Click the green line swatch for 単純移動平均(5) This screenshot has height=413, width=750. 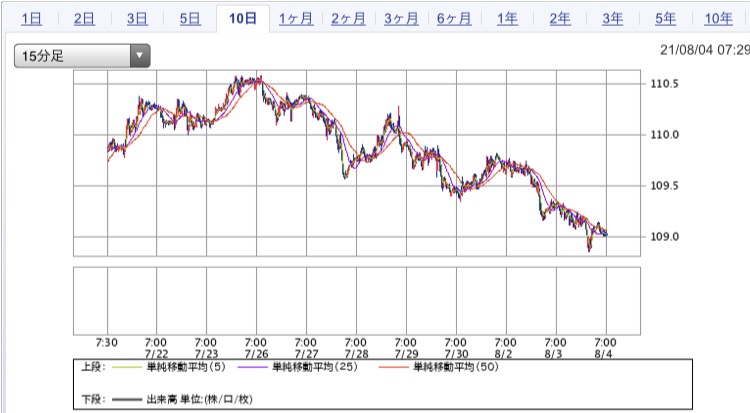coord(127,368)
